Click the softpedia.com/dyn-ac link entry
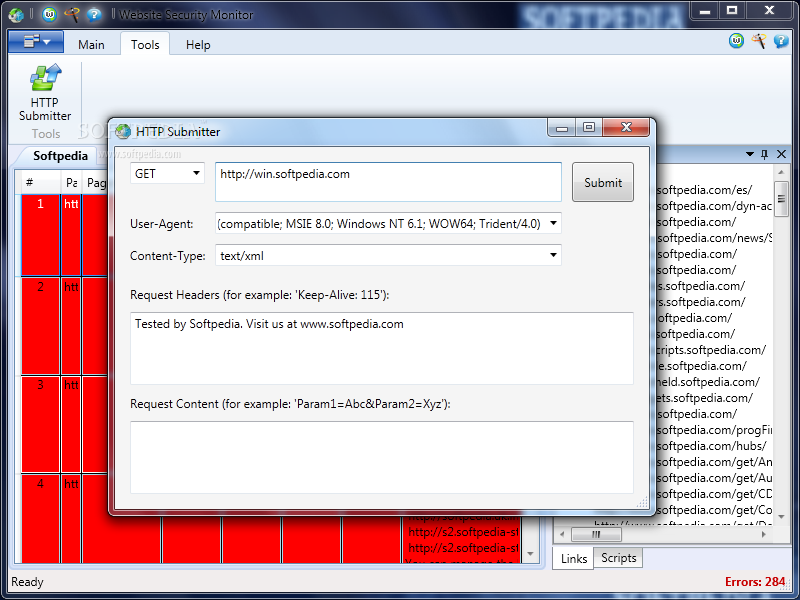The image size is (800, 600). (714, 206)
